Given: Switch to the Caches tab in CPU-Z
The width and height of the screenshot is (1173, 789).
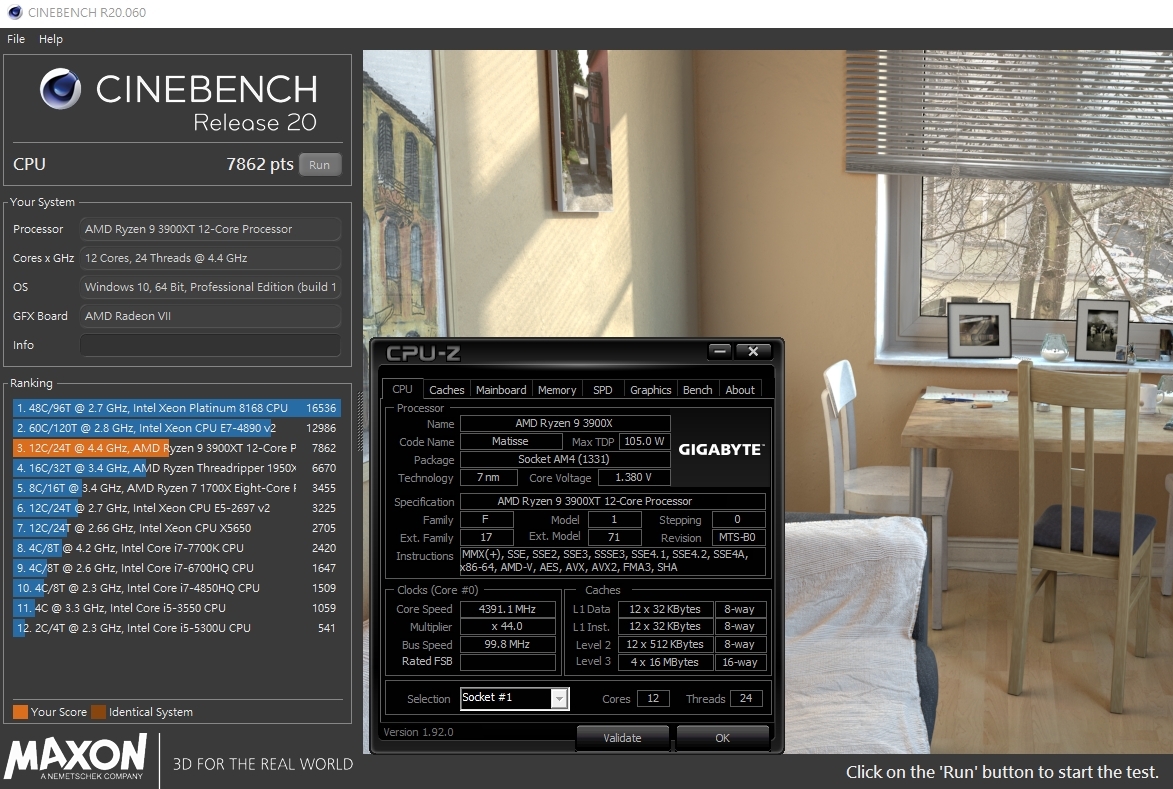Looking at the screenshot, I should pos(447,390).
